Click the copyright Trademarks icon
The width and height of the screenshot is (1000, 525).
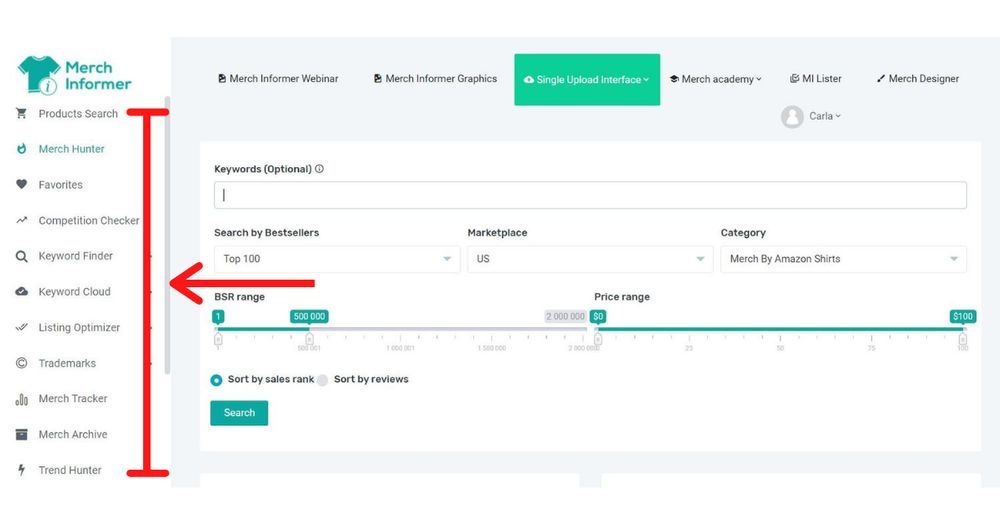(22, 363)
